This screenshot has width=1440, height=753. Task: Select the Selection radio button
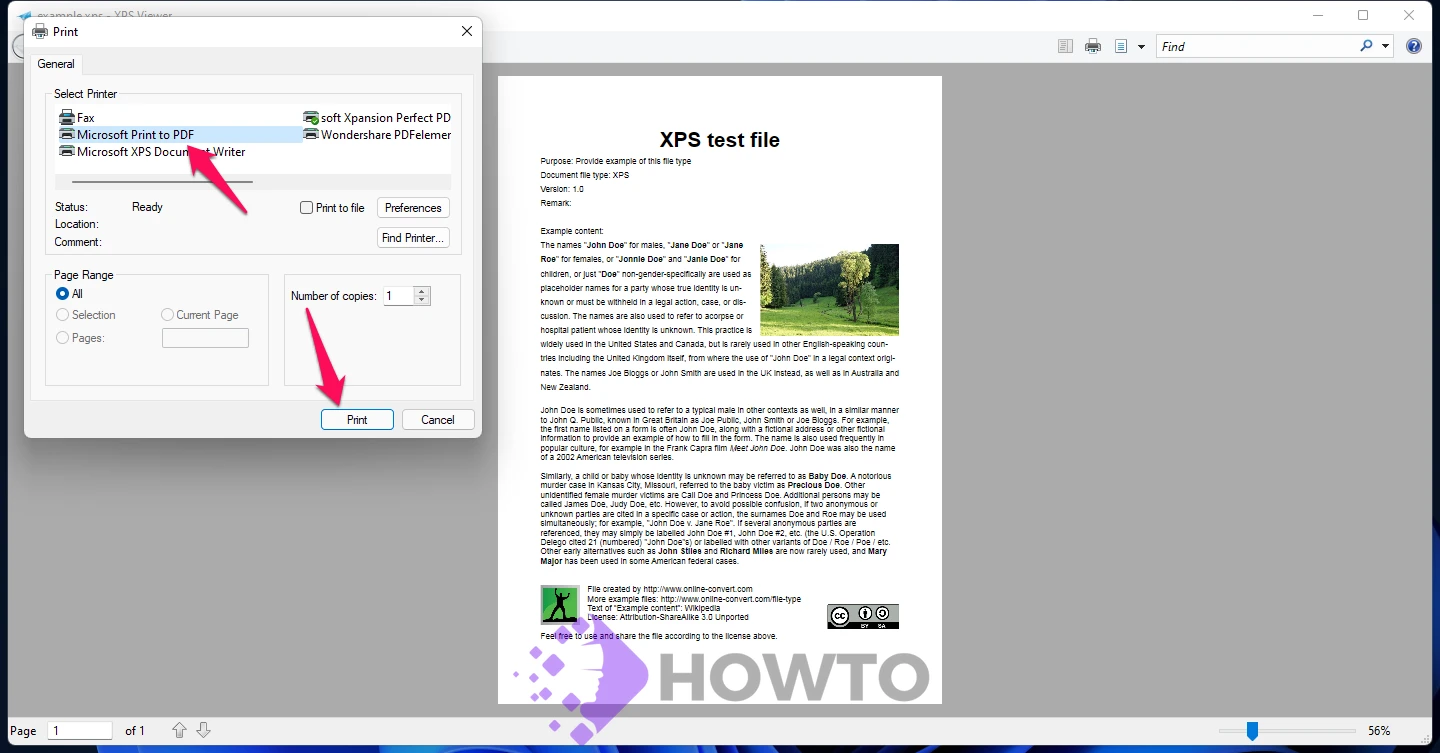(63, 315)
